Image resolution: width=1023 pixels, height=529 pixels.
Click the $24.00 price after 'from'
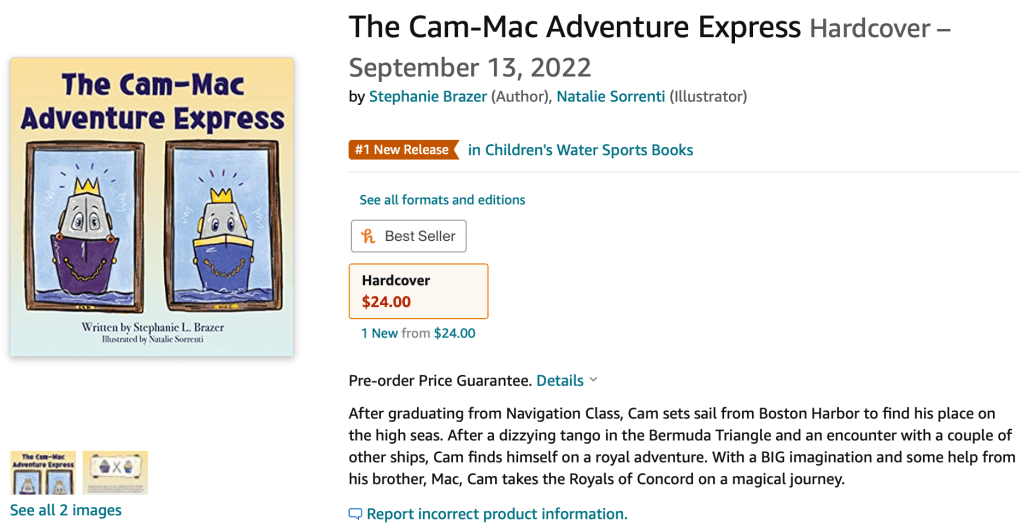(x=454, y=333)
